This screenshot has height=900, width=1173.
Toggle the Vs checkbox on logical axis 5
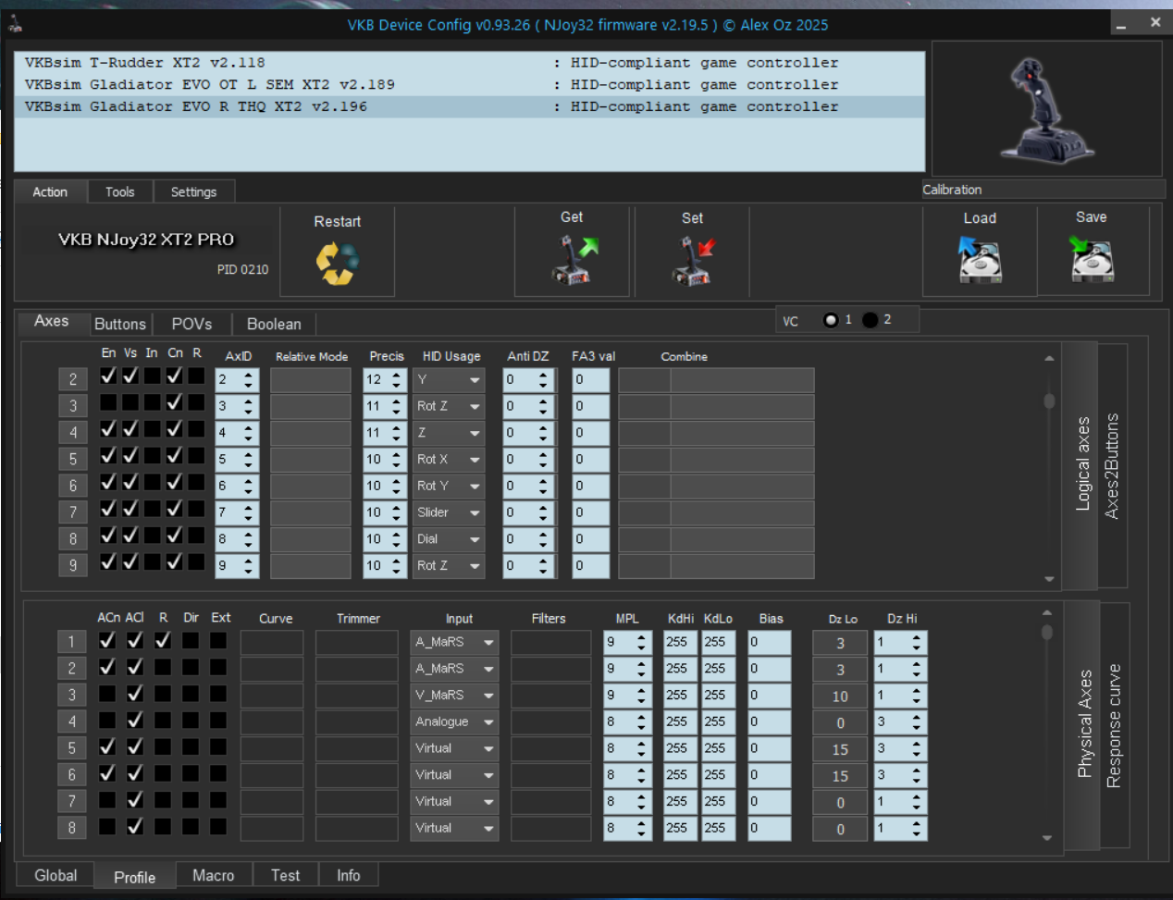point(130,455)
